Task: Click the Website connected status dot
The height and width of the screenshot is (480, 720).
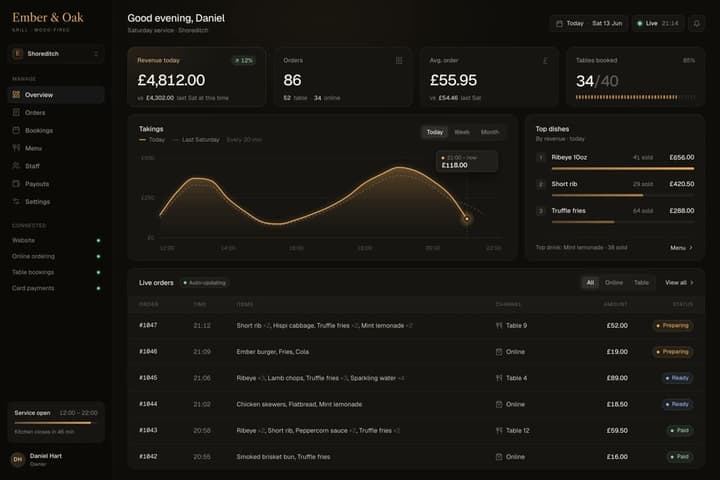Action: click(98, 240)
